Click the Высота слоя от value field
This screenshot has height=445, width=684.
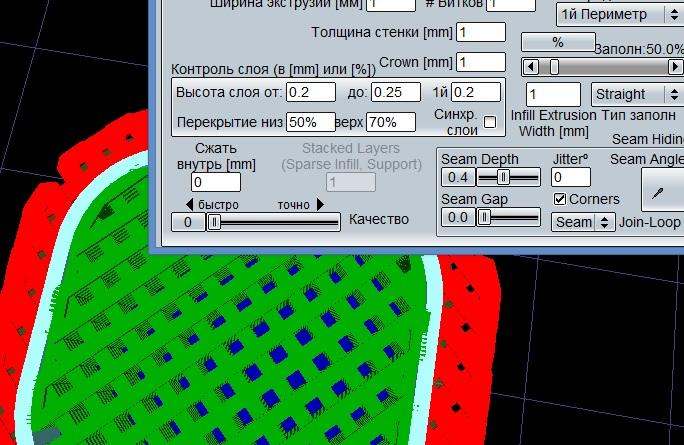coord(311,92)
